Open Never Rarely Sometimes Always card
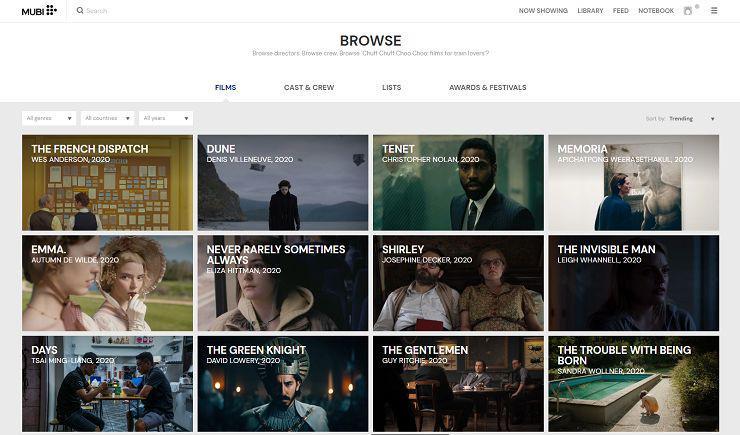 283,283
